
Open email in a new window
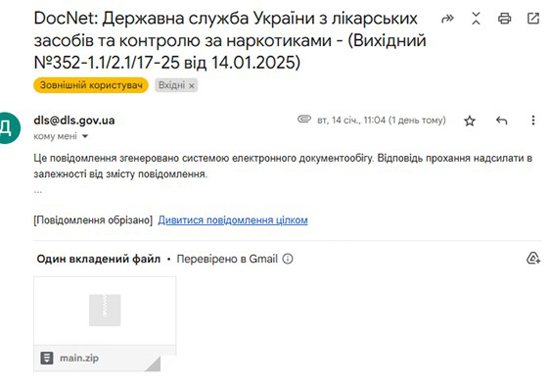pyautogui.click(x=533, y=18)
